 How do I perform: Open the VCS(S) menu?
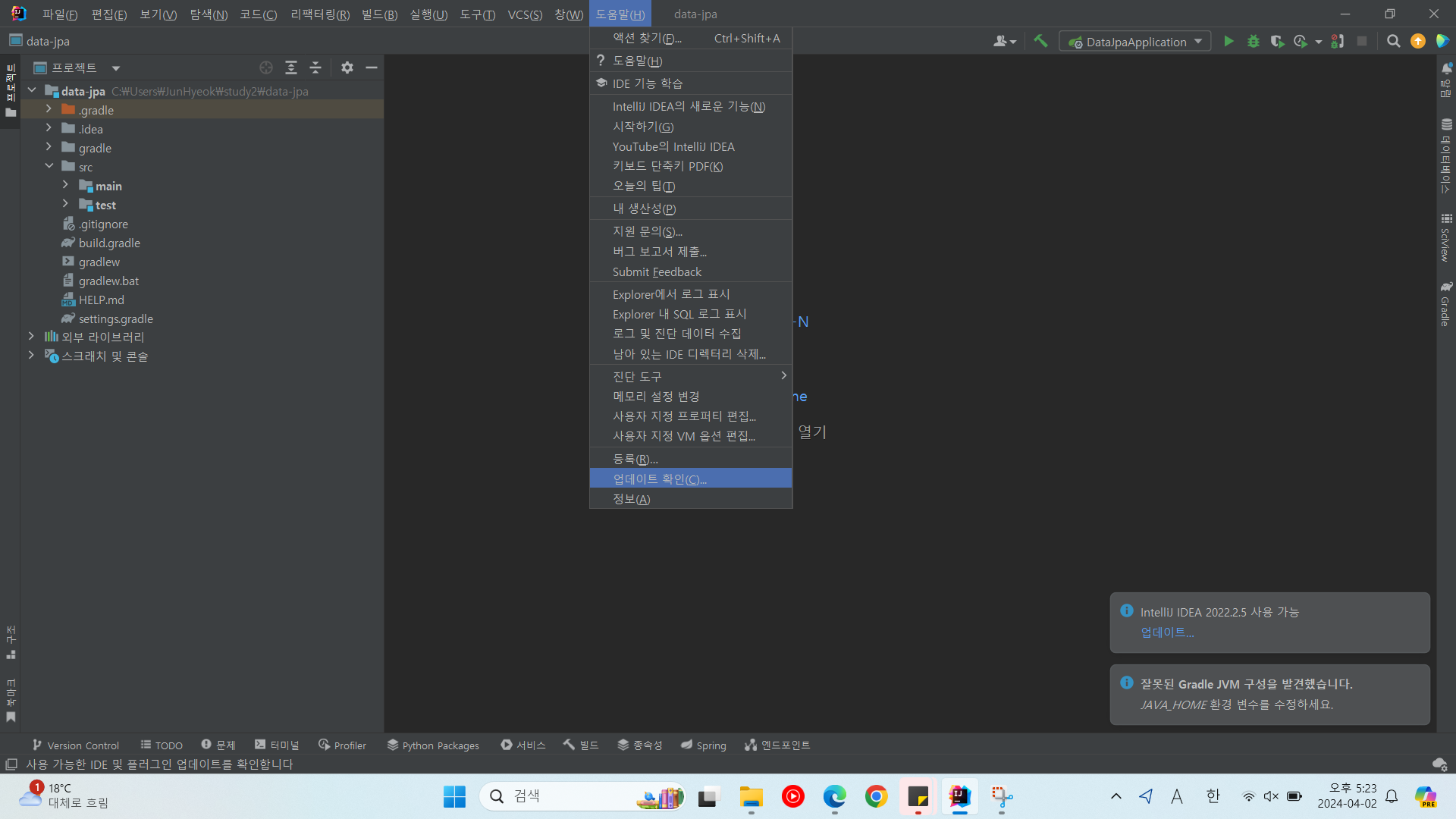tap(525, 14)
